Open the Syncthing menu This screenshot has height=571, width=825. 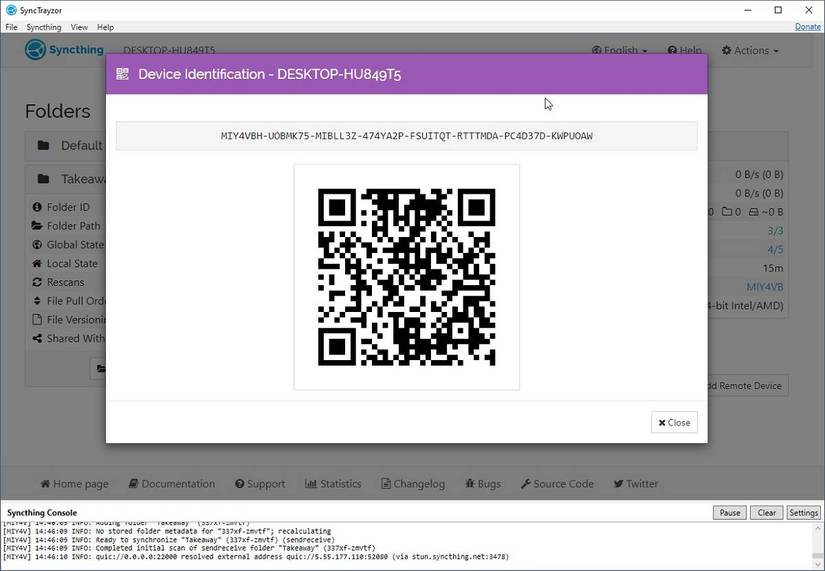pyautogui.click(x=44, y=27)
